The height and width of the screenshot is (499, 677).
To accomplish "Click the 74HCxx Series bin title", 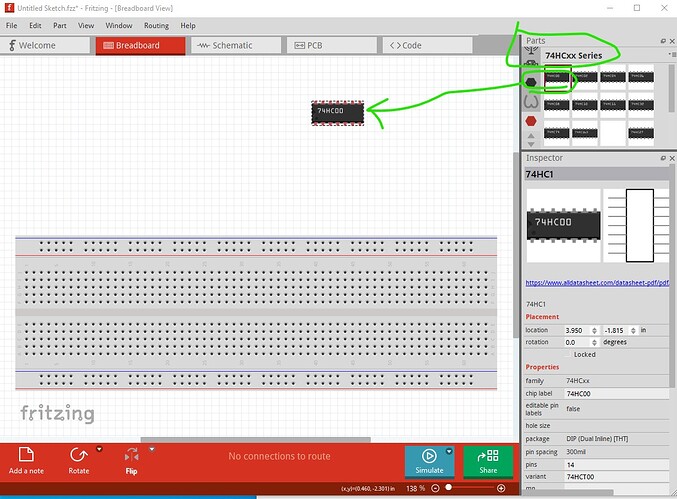I will pos(573,55).
